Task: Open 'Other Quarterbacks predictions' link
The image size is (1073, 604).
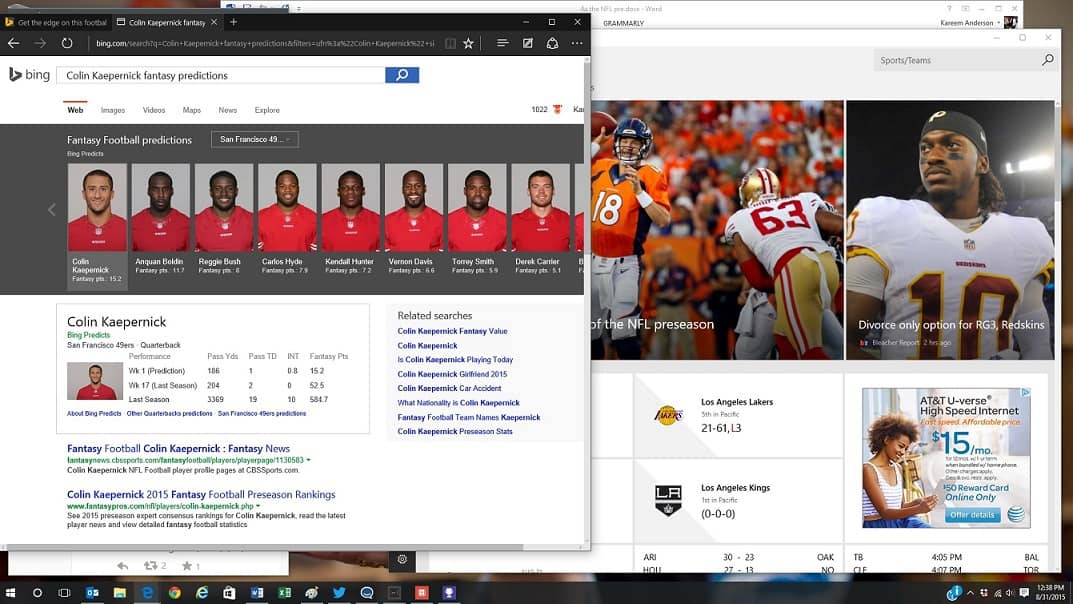Action: pyautogui.click(x=169, y=413)
